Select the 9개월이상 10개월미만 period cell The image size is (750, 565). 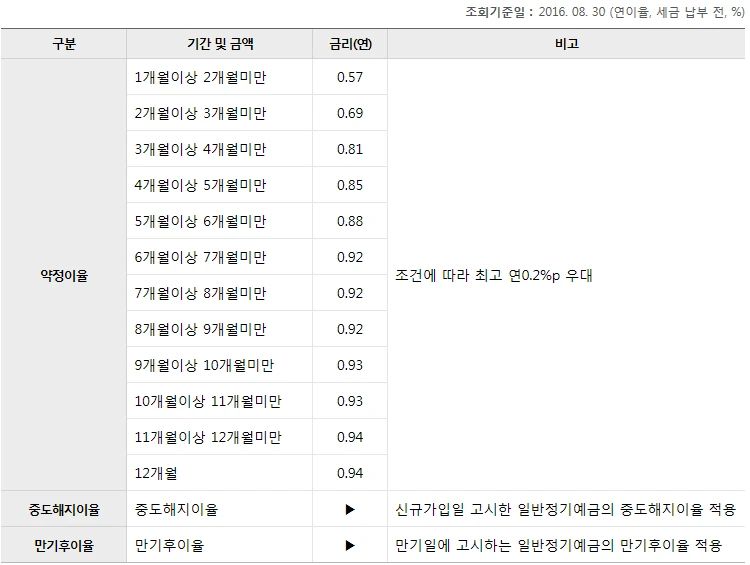point(220,365)
